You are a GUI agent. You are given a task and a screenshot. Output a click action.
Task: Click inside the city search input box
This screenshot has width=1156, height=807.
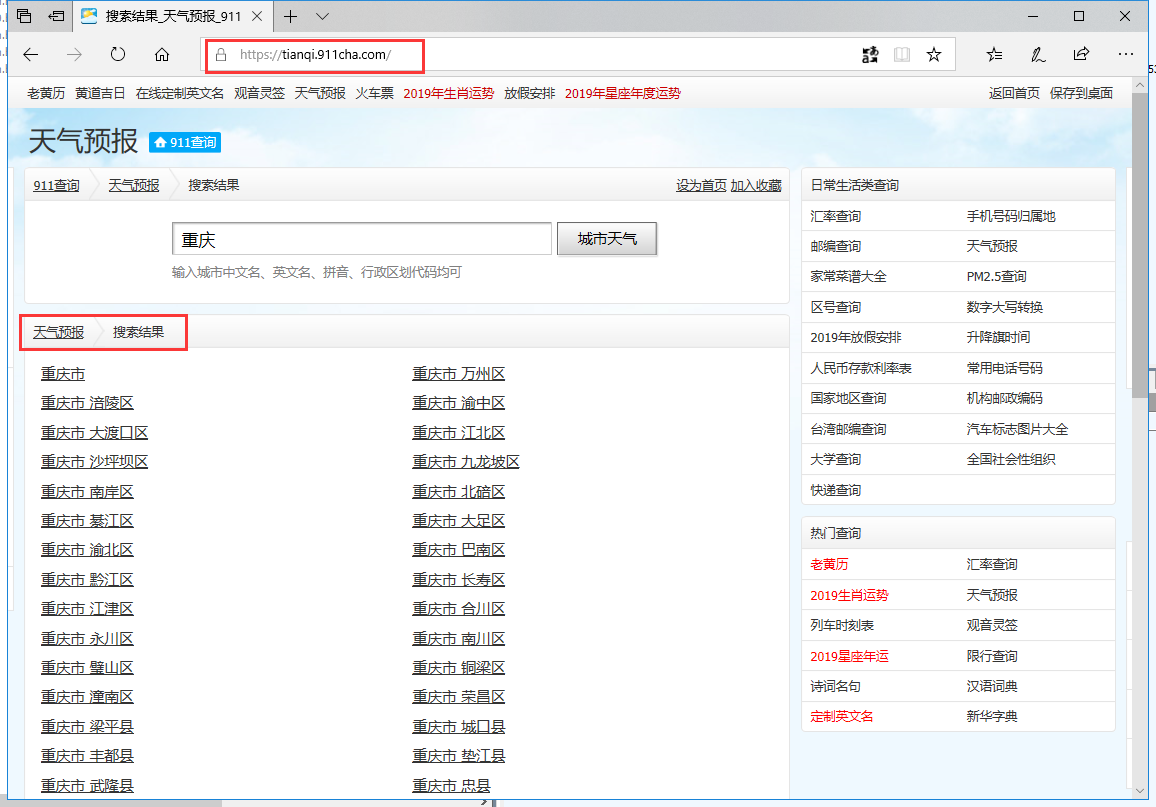pos(361,238)
